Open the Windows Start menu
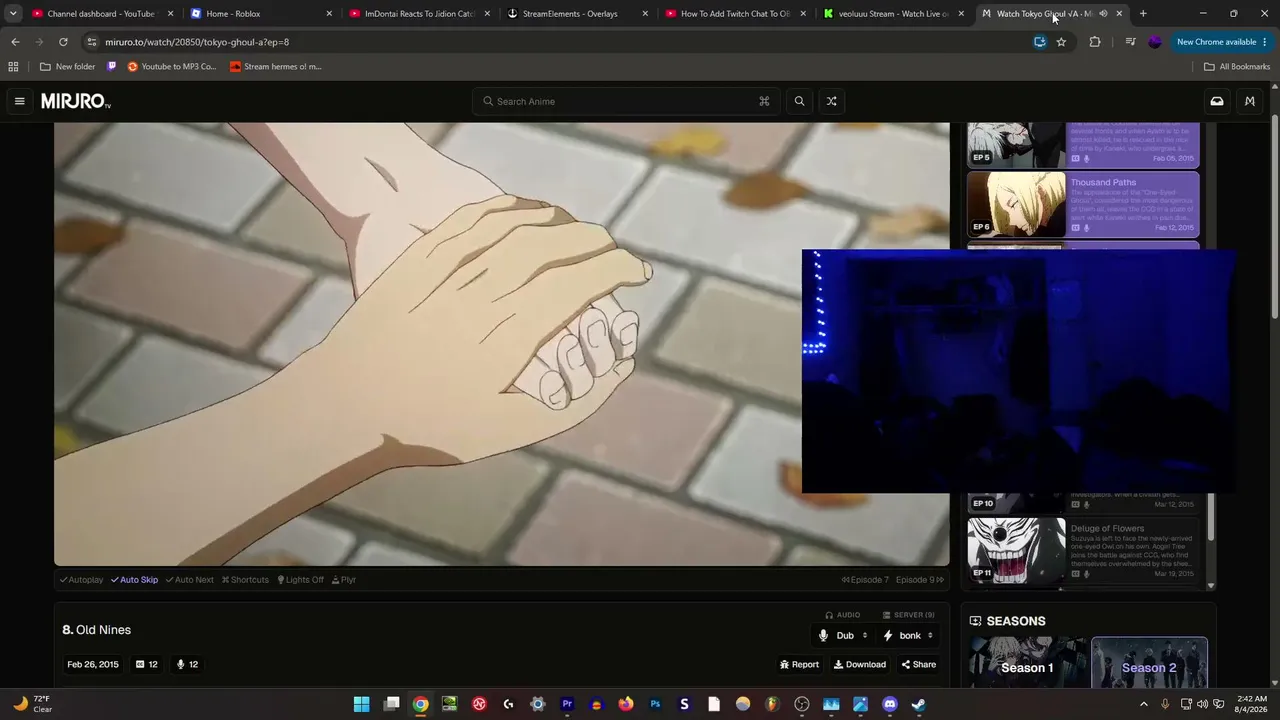 (361, 704)
